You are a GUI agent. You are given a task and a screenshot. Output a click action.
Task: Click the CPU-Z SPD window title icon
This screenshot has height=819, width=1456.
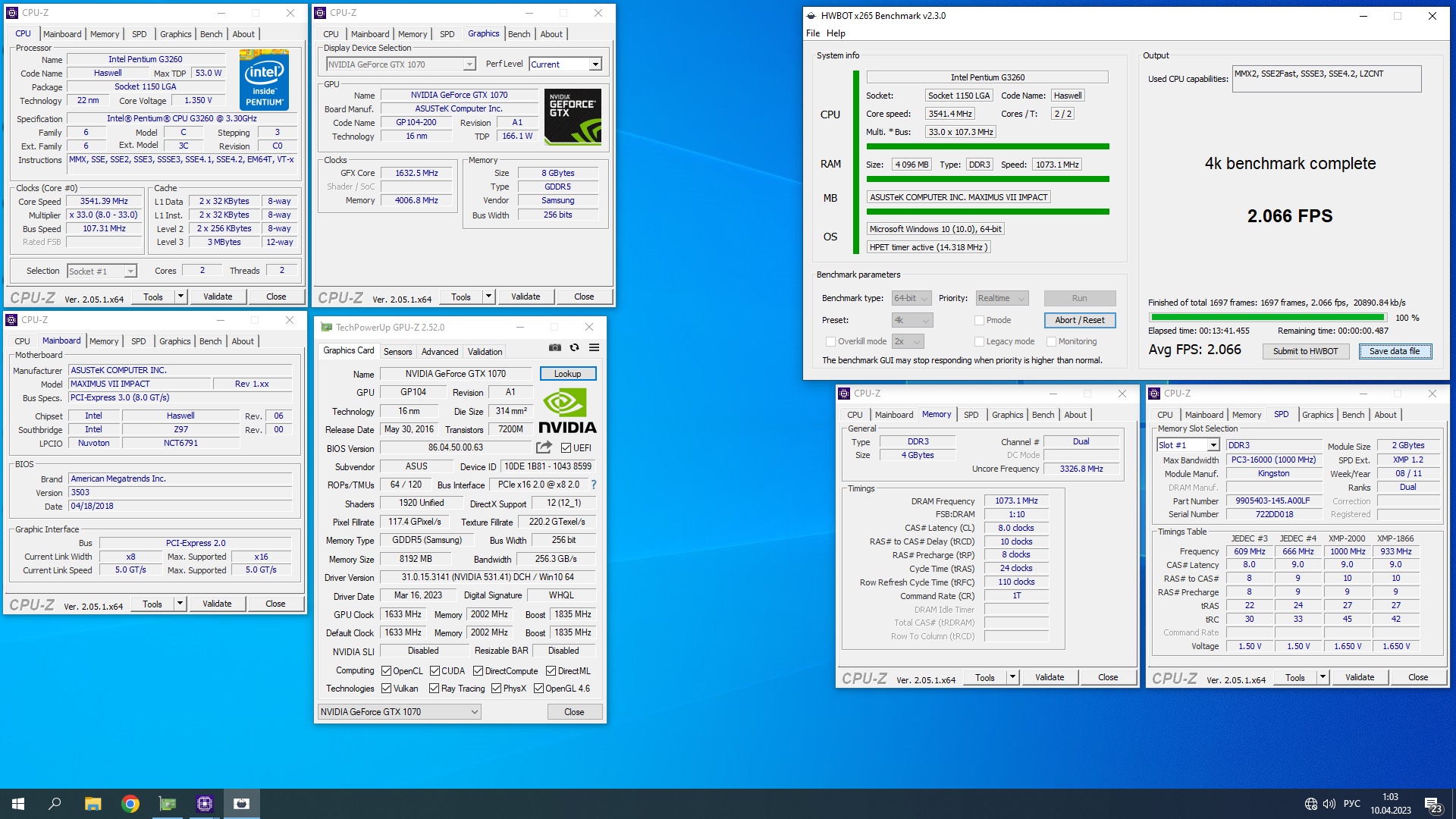(1154, 394)
